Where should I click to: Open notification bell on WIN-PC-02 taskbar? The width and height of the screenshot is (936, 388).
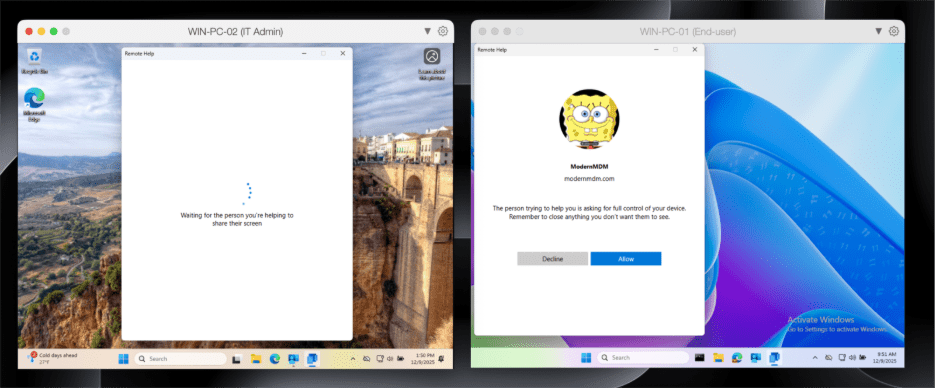coord(441,359)
